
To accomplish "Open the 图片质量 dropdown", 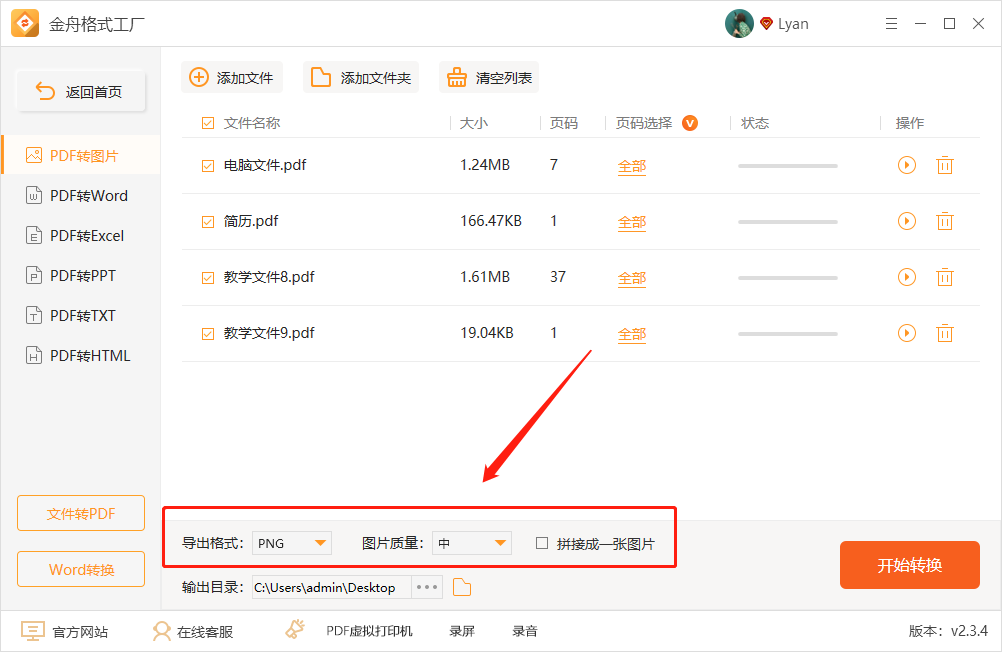I will tap(472, 543).
